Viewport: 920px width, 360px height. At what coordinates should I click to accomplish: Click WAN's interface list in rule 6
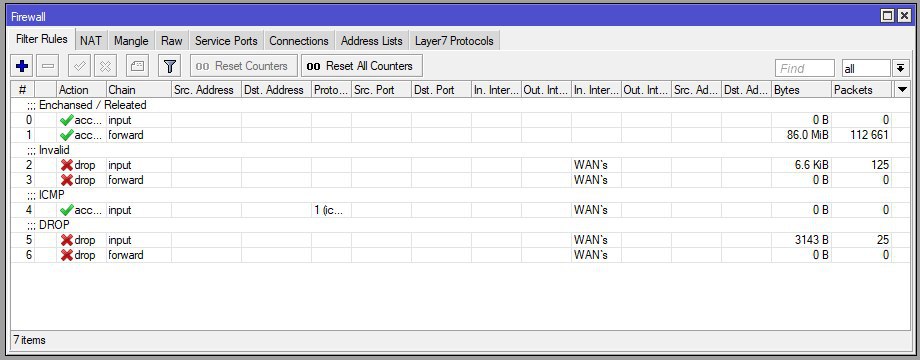[596, 255]
